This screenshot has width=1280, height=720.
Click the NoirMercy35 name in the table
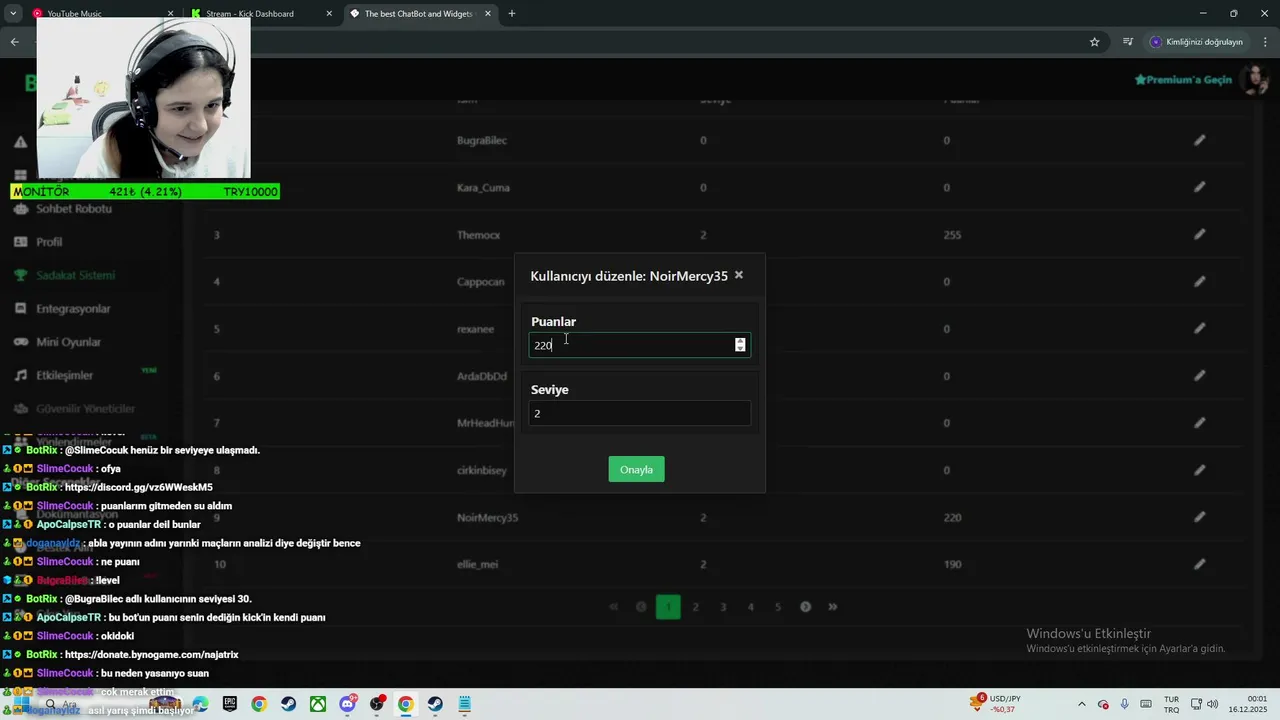pyautogui.click(x=488, y=518)
